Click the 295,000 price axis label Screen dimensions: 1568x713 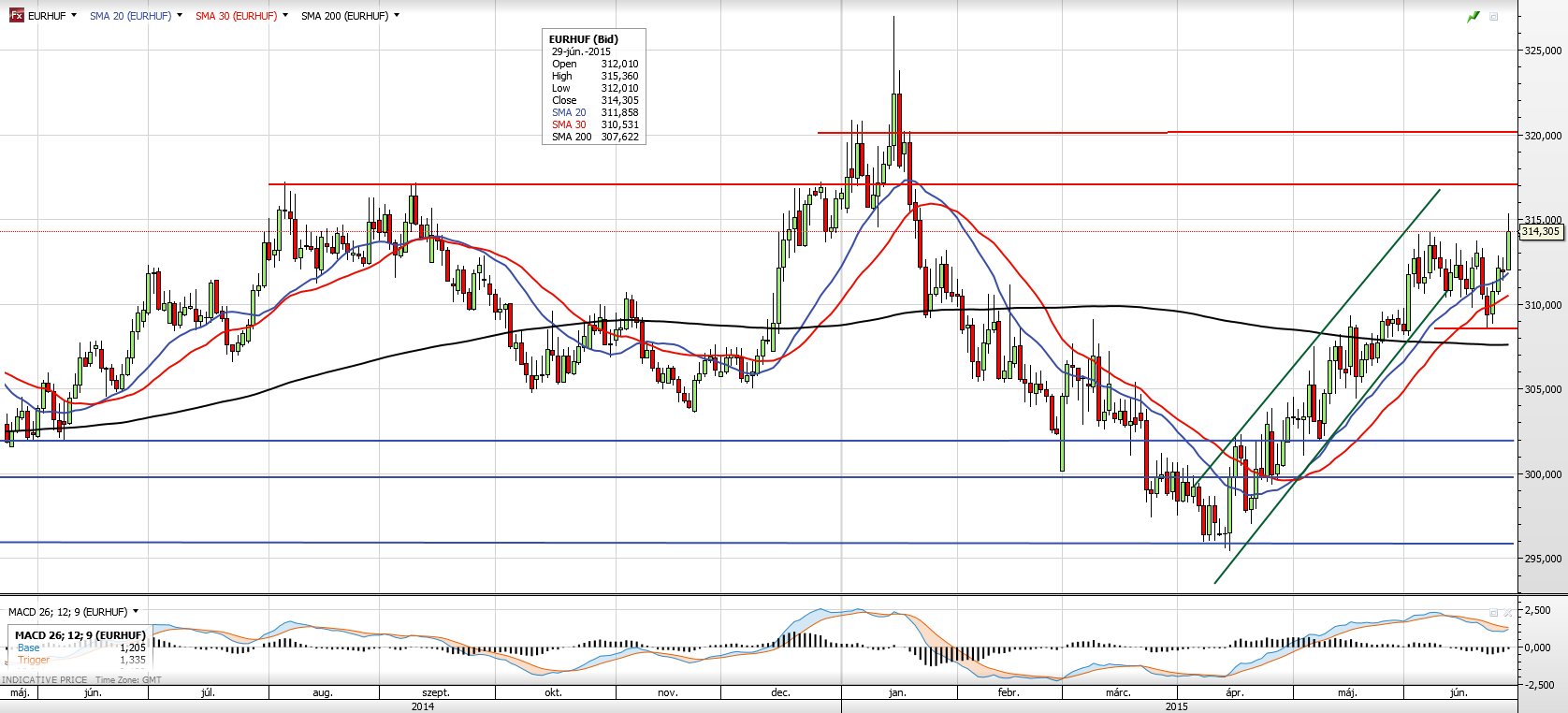click(x=1544, y=559)
